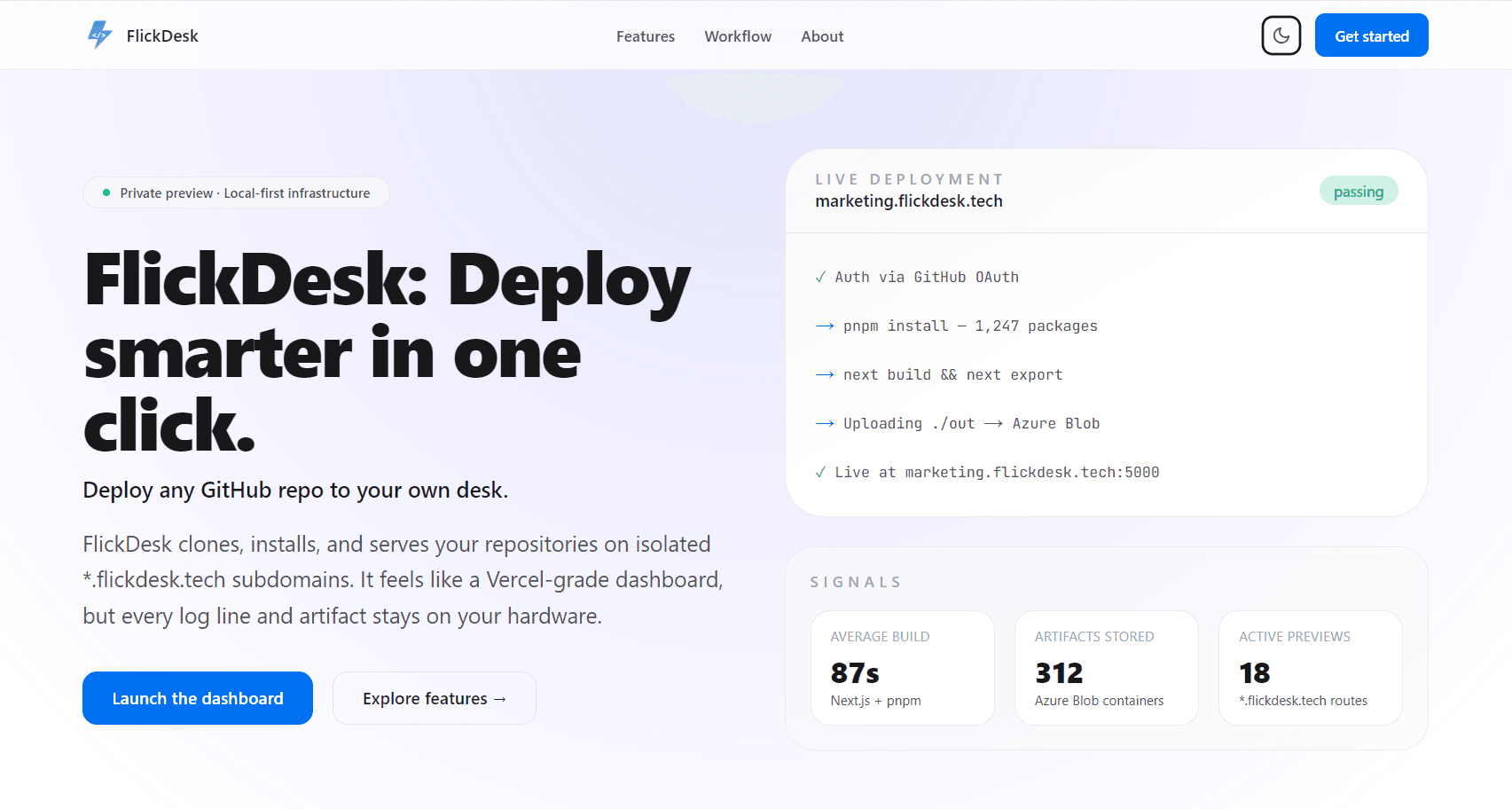Open the Workflow navigation item

(x=737, y=36)
